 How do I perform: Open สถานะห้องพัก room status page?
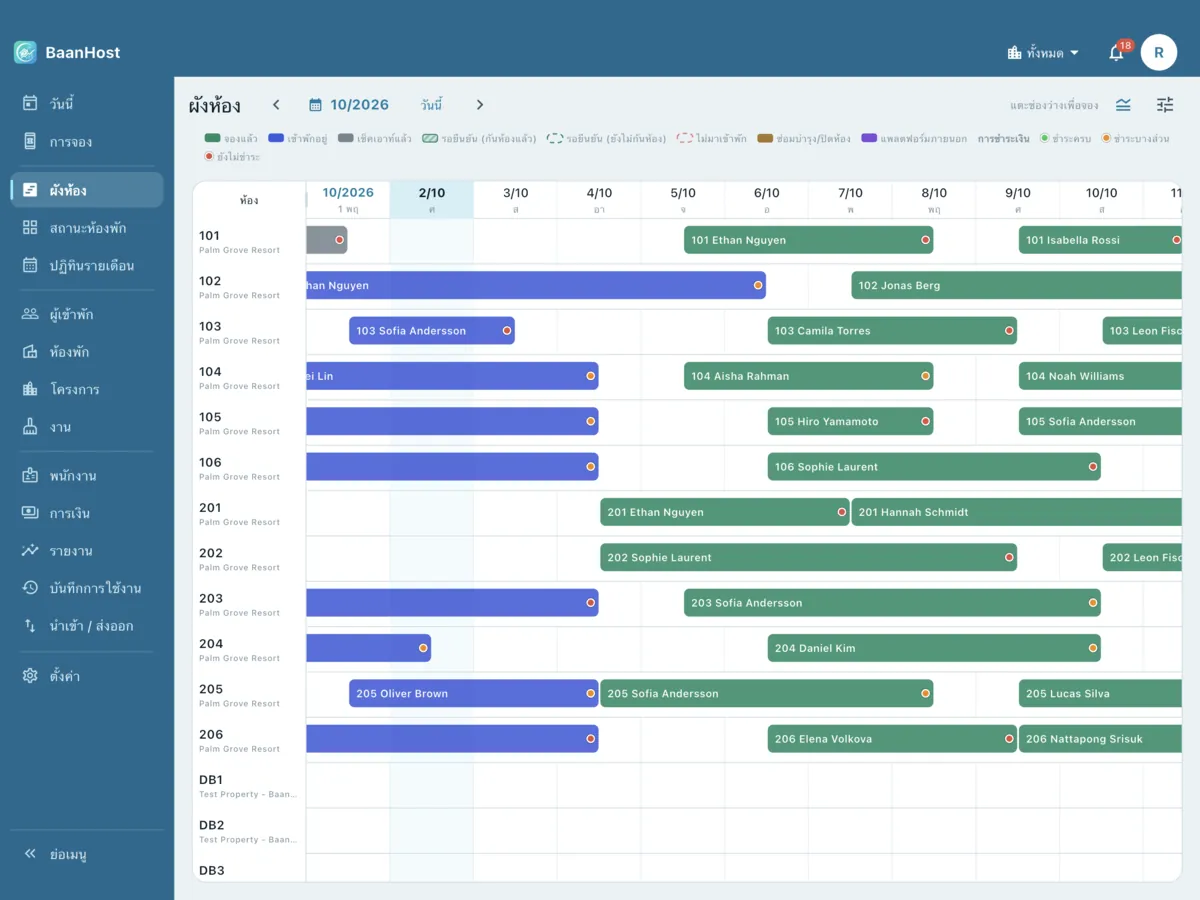click(x=87, y=228)
